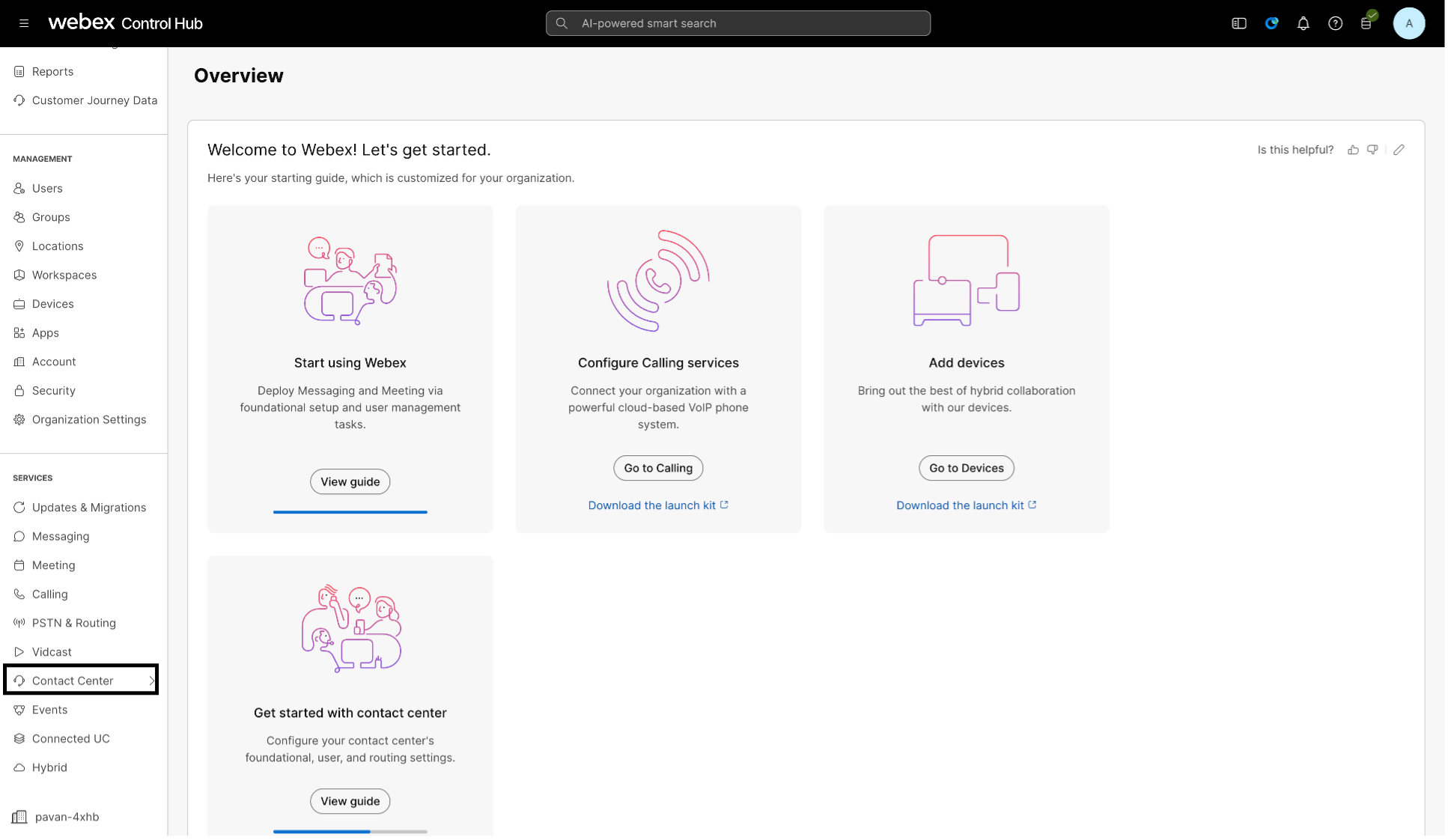Open the user avatar profile menu

click(1408, 23)
